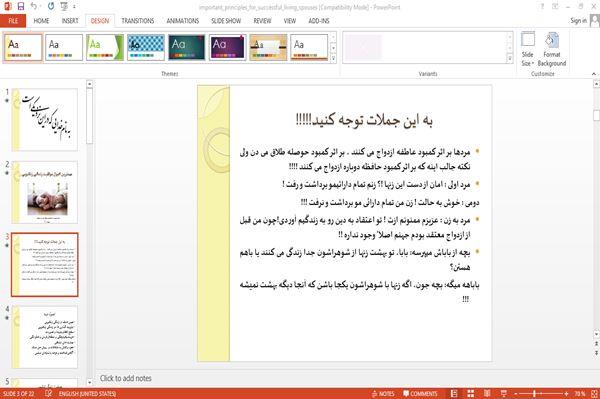Go to the SLIDE SHOW tab
The height and width of the screenshot is (399, 600).
[226, 21]
